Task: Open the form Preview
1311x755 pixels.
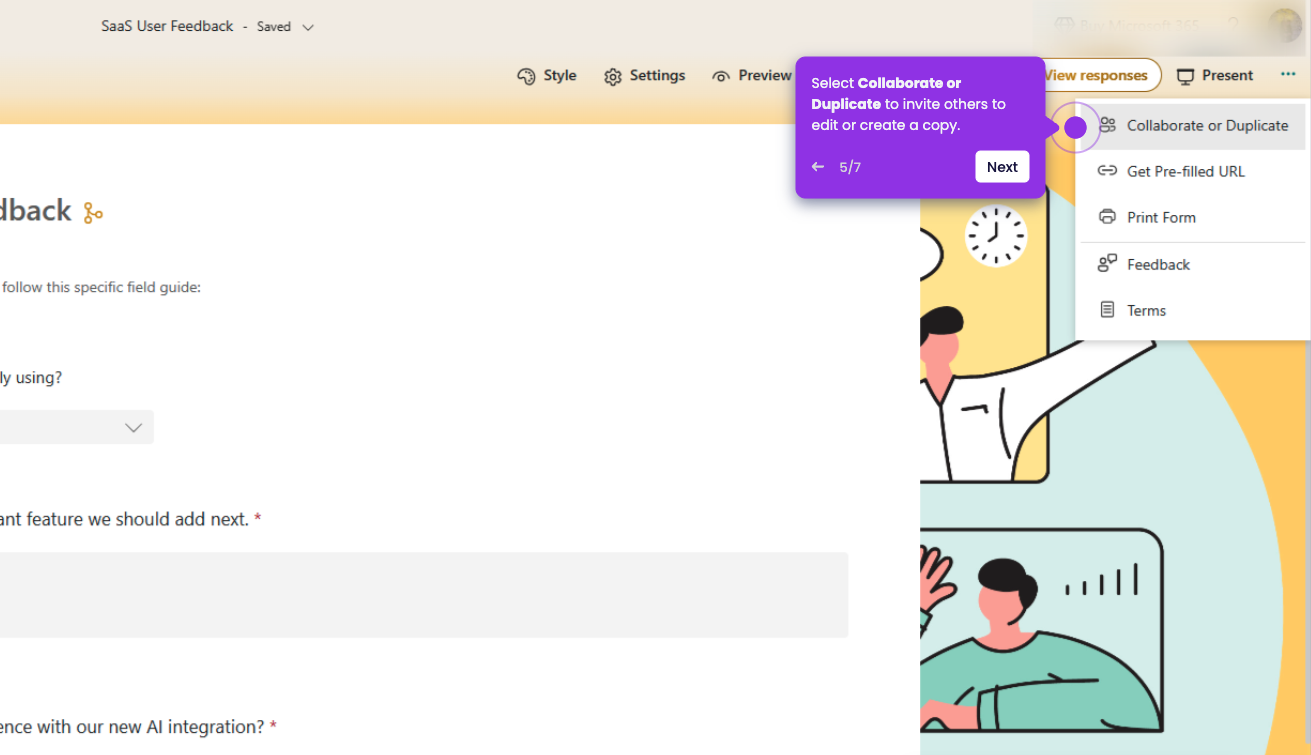Action: 751,76
